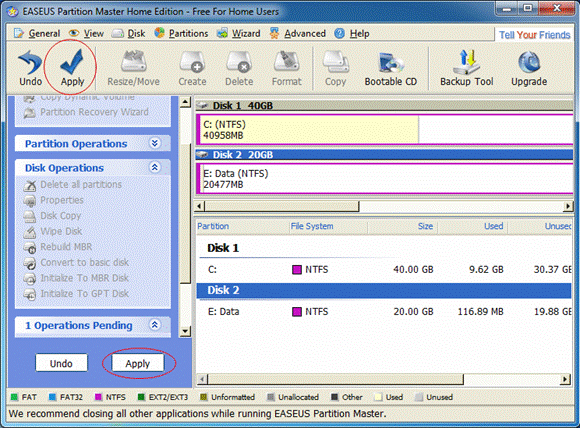Open the Help menu
Image resolution: width=580 pixels, height=428 pixels.
click(x=352, y=34)
